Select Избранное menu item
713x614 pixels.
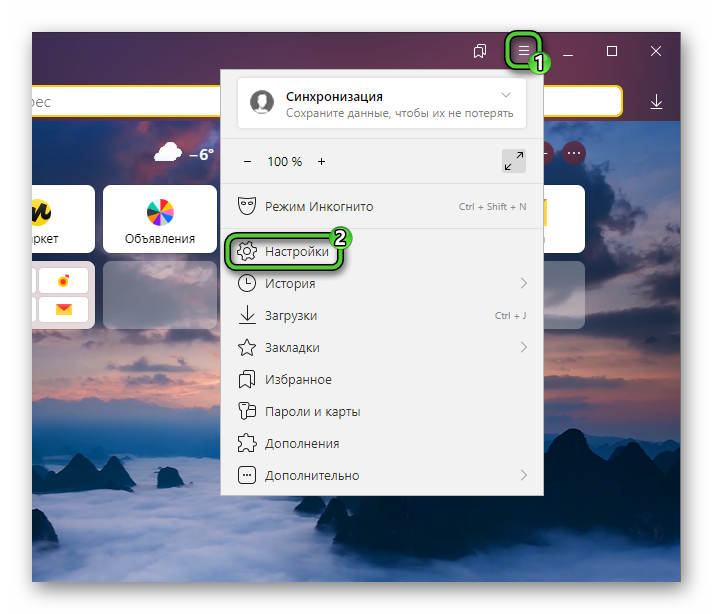coord(382,379)
